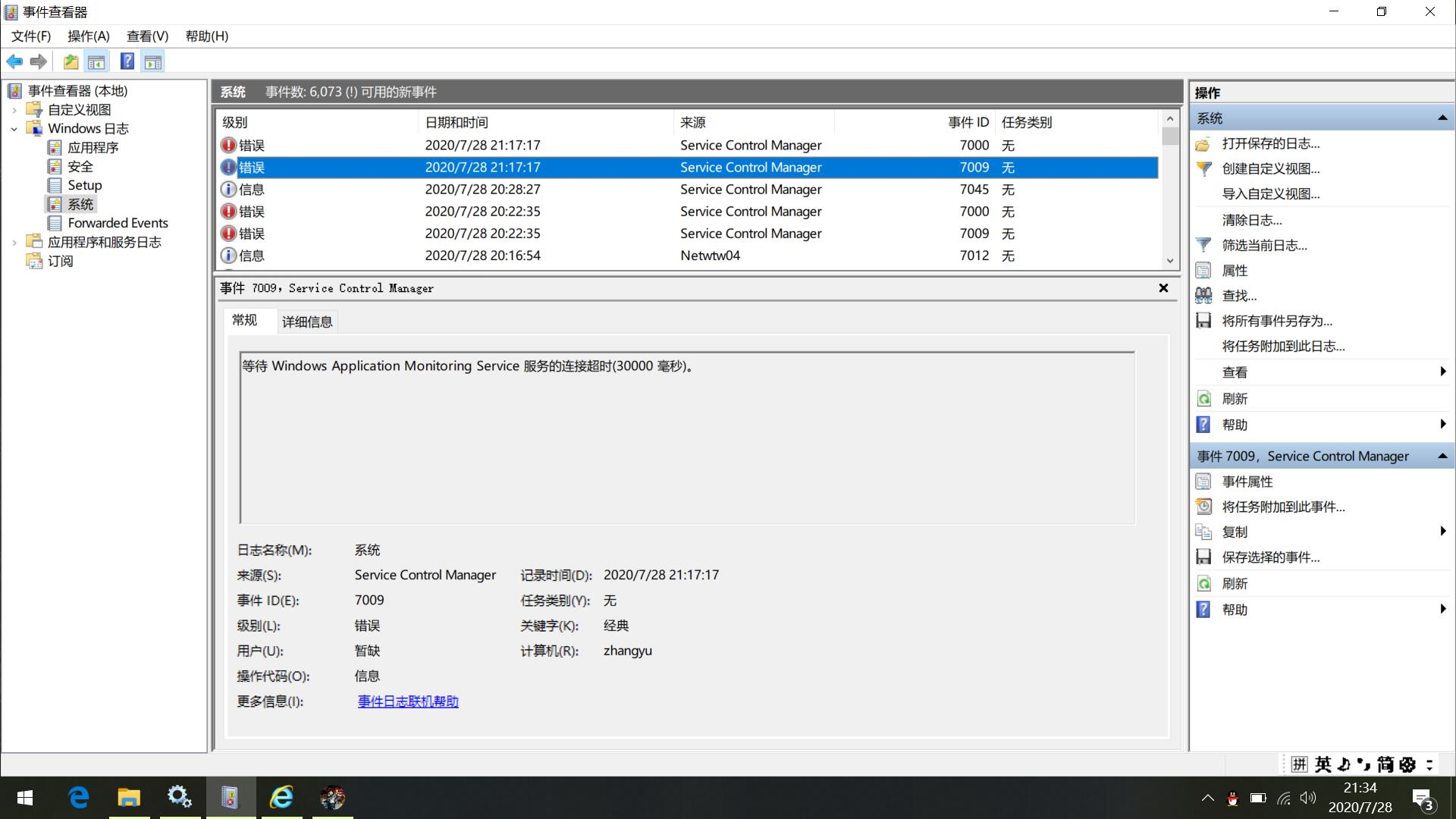Click 清除日志... action
The image size is (1456, 819).
point(1251,220)
